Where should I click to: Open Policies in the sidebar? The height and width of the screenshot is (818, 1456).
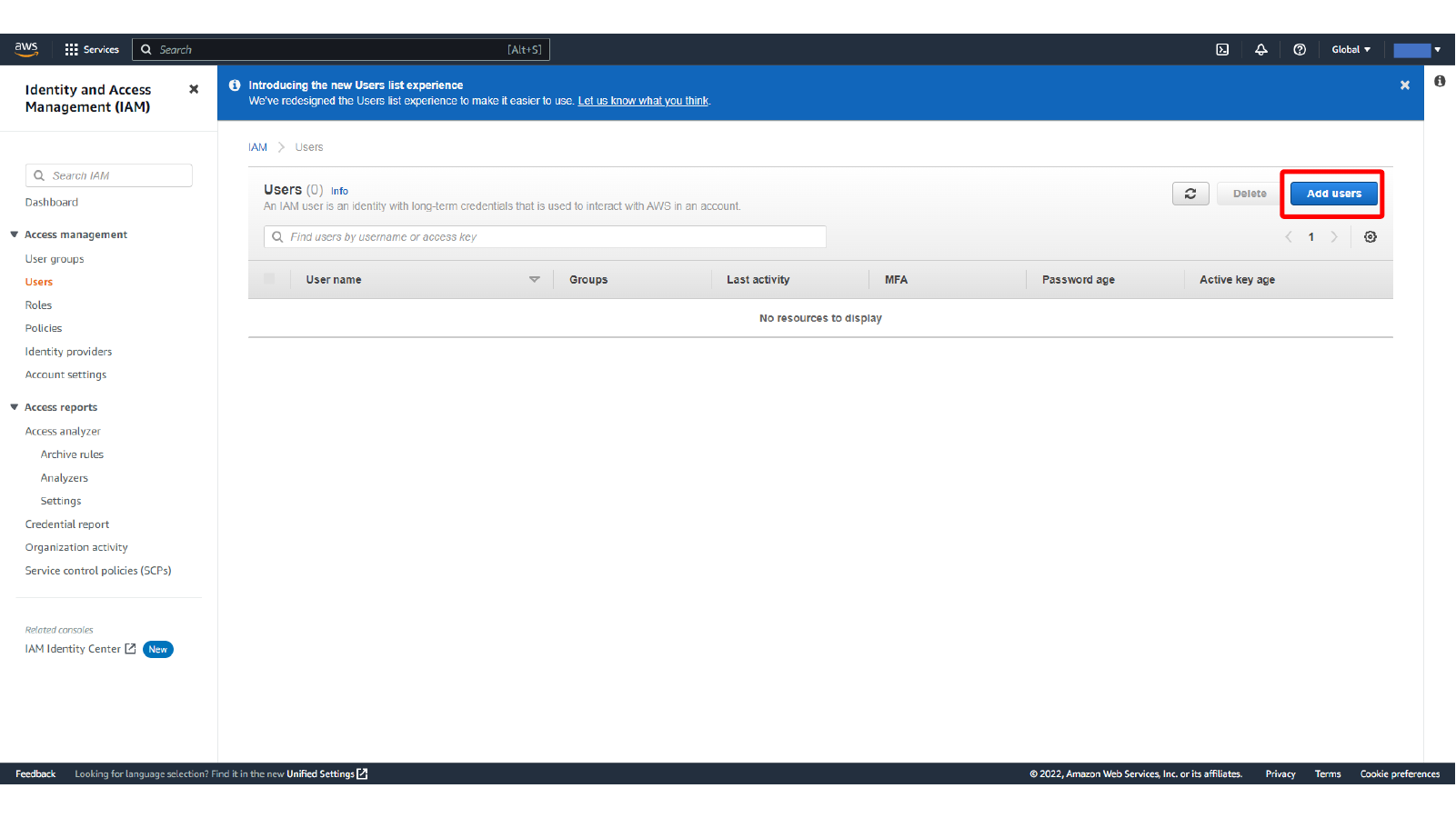pyautogui.click(x=44, y=328)
